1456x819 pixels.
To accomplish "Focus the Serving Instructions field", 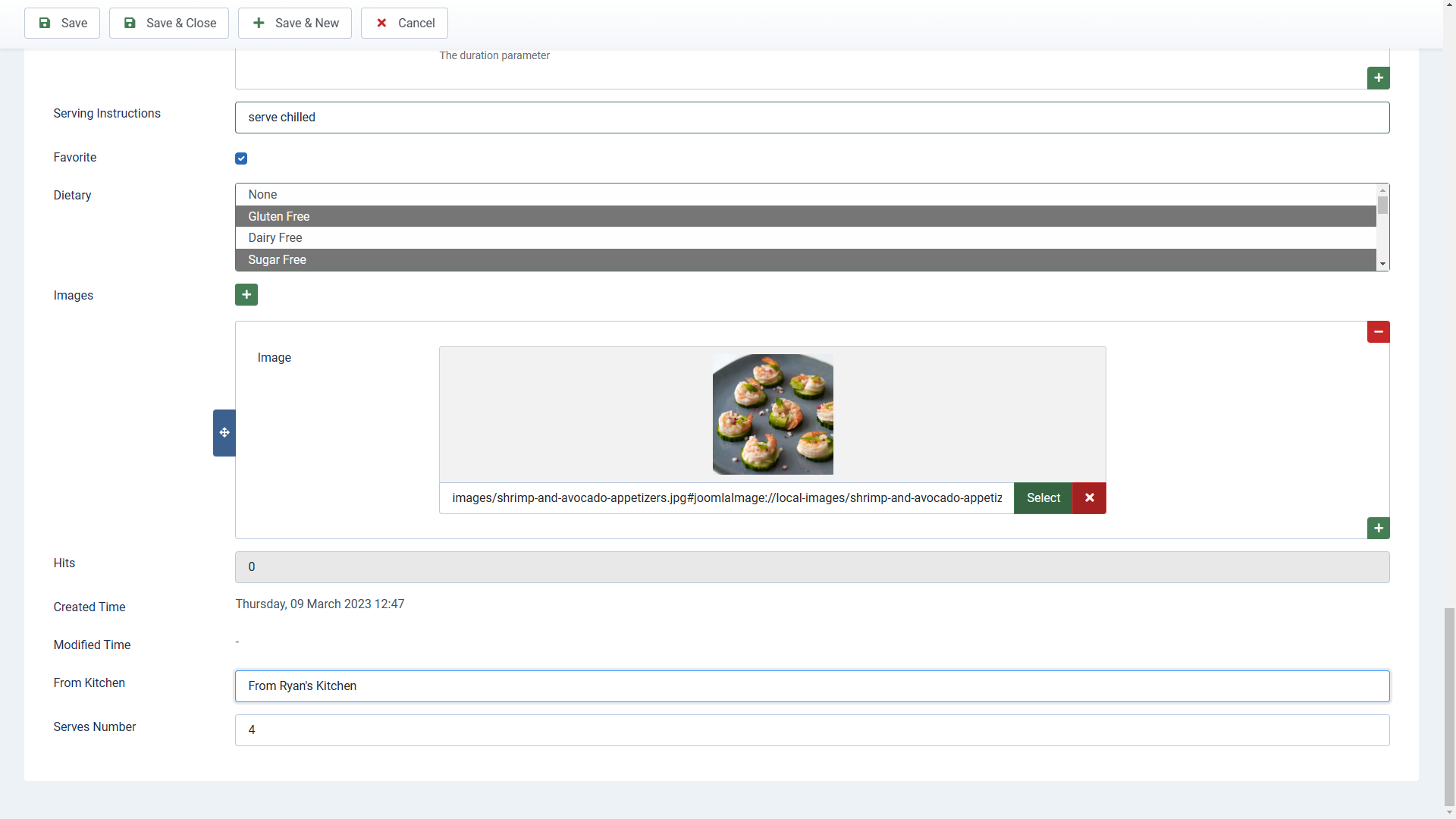I will click(811, 118).
